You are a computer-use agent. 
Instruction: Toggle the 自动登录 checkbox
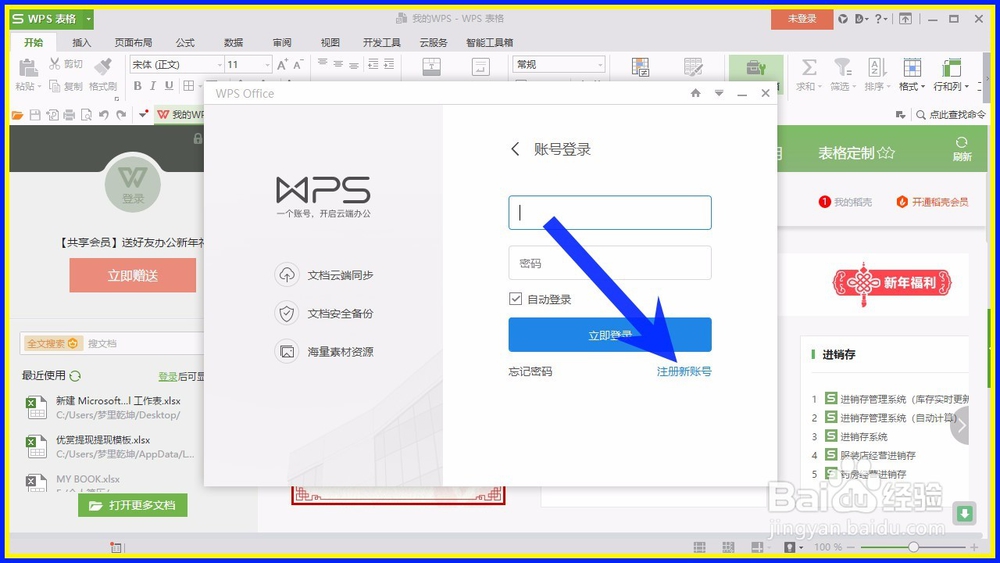coord(515,298)
